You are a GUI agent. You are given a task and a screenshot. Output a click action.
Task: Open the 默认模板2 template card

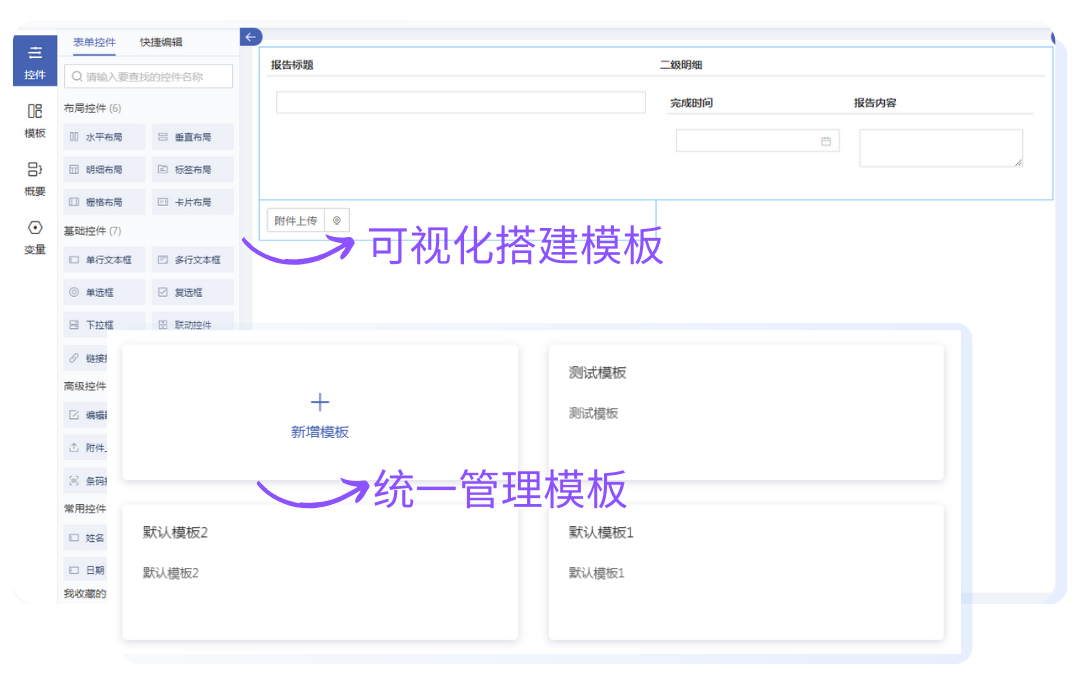(x=320, y=572)
